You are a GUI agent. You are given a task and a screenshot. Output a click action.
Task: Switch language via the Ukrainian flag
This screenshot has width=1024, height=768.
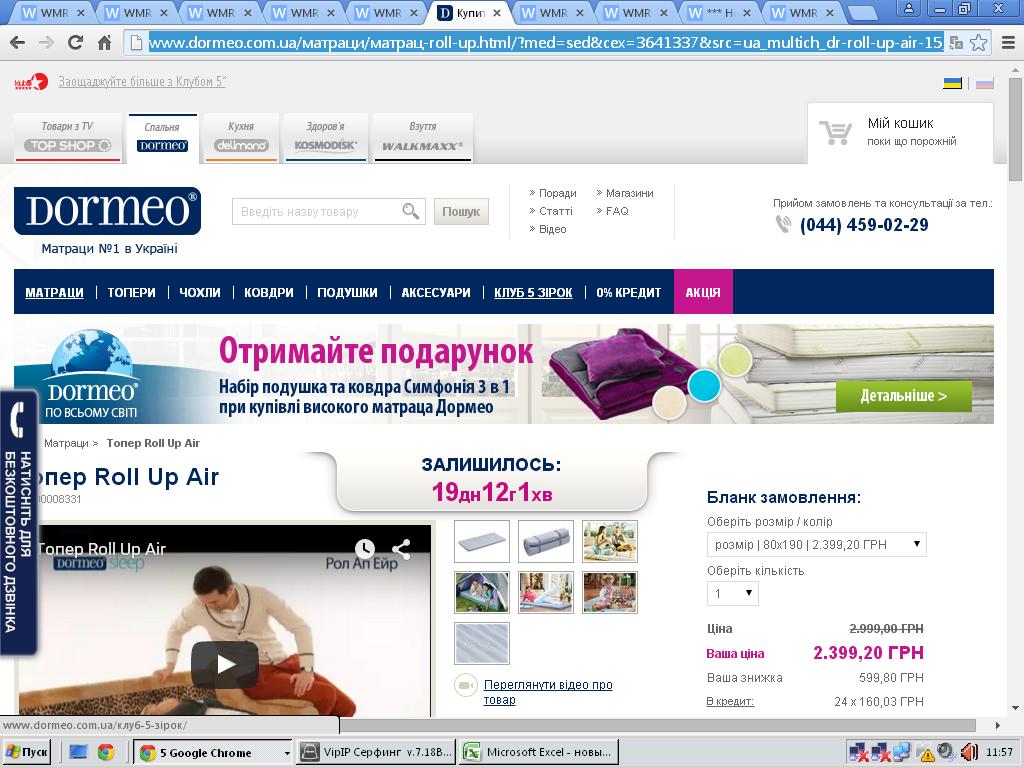point(953,83)
